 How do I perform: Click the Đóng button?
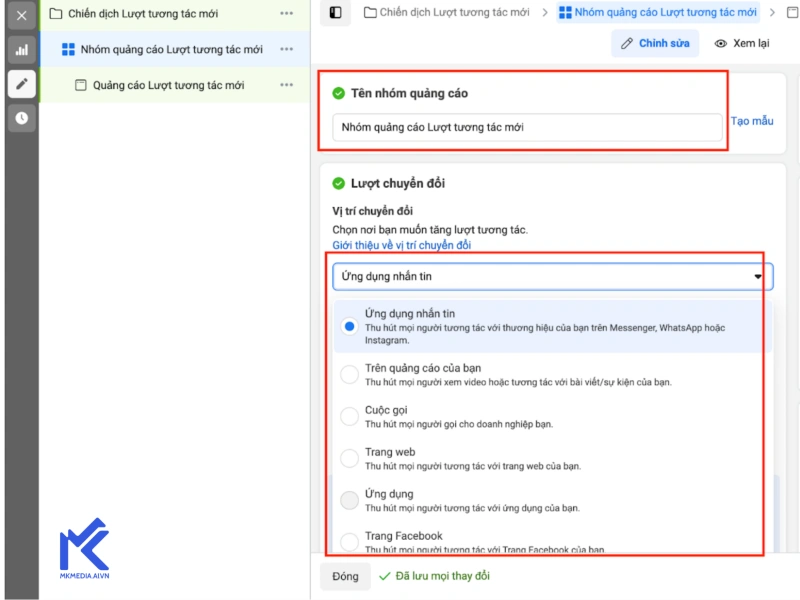[345, 577]
